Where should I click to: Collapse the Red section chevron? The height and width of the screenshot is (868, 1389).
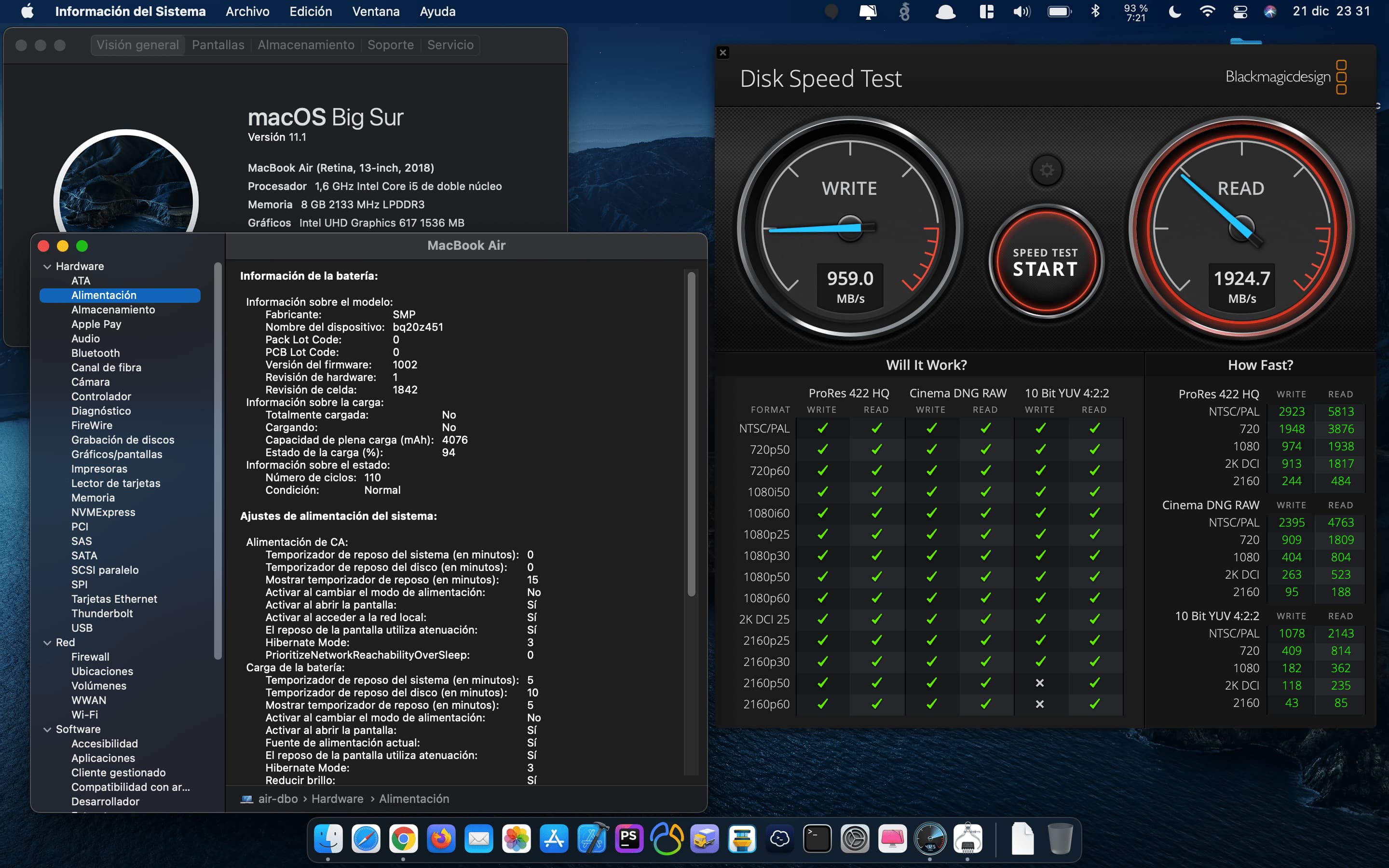[47, 643]
